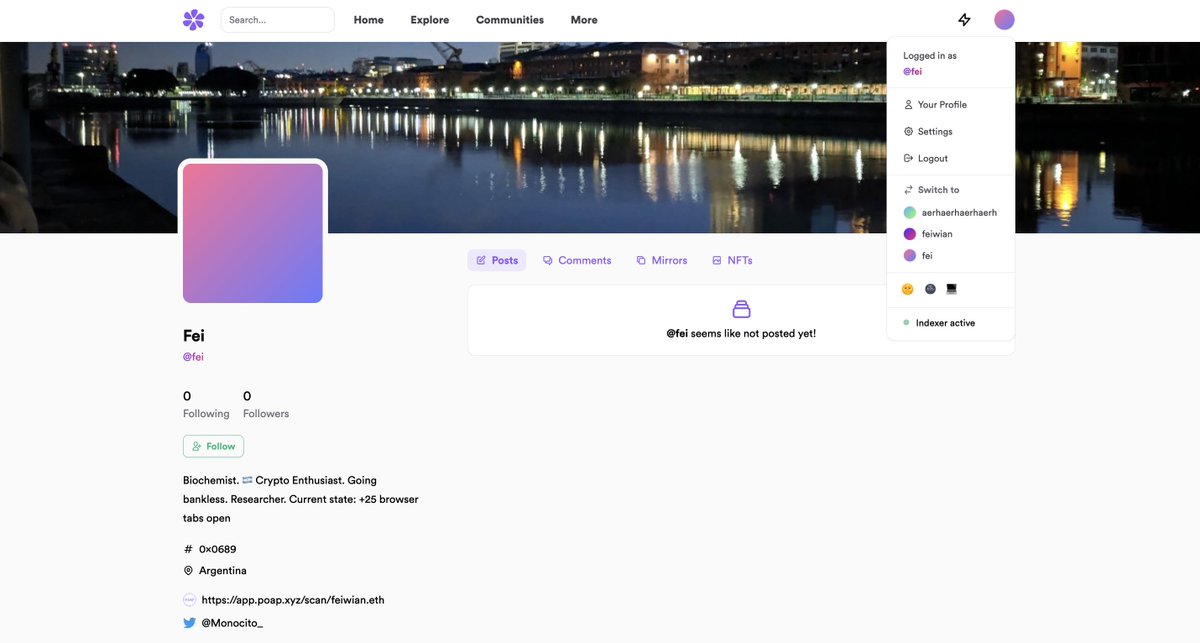
Task: Click the location pin icon near Argentina
Action: pyautogui.click(x=188, y=571)
